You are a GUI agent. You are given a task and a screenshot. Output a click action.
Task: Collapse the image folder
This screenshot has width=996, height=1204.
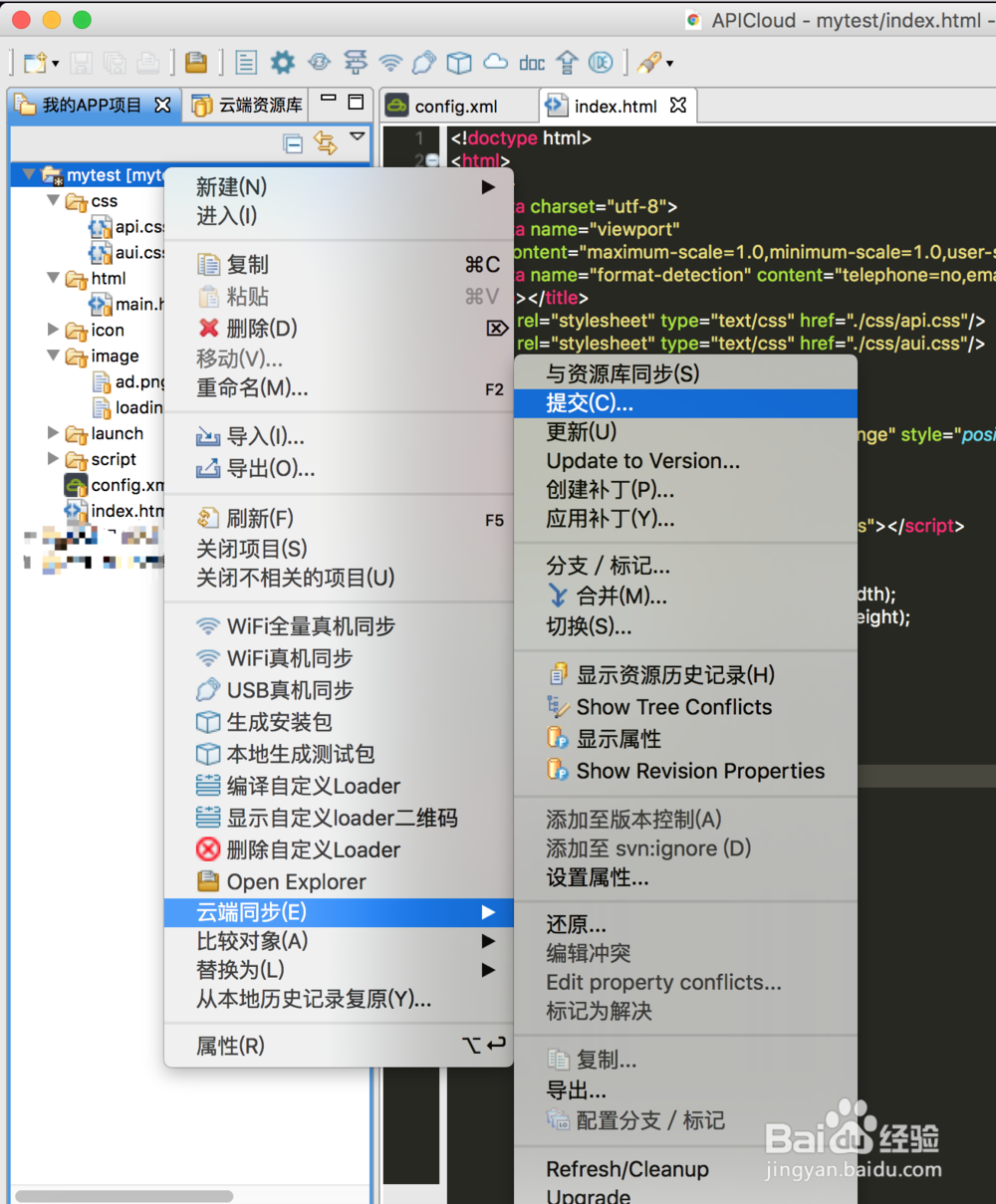[53, 356]
